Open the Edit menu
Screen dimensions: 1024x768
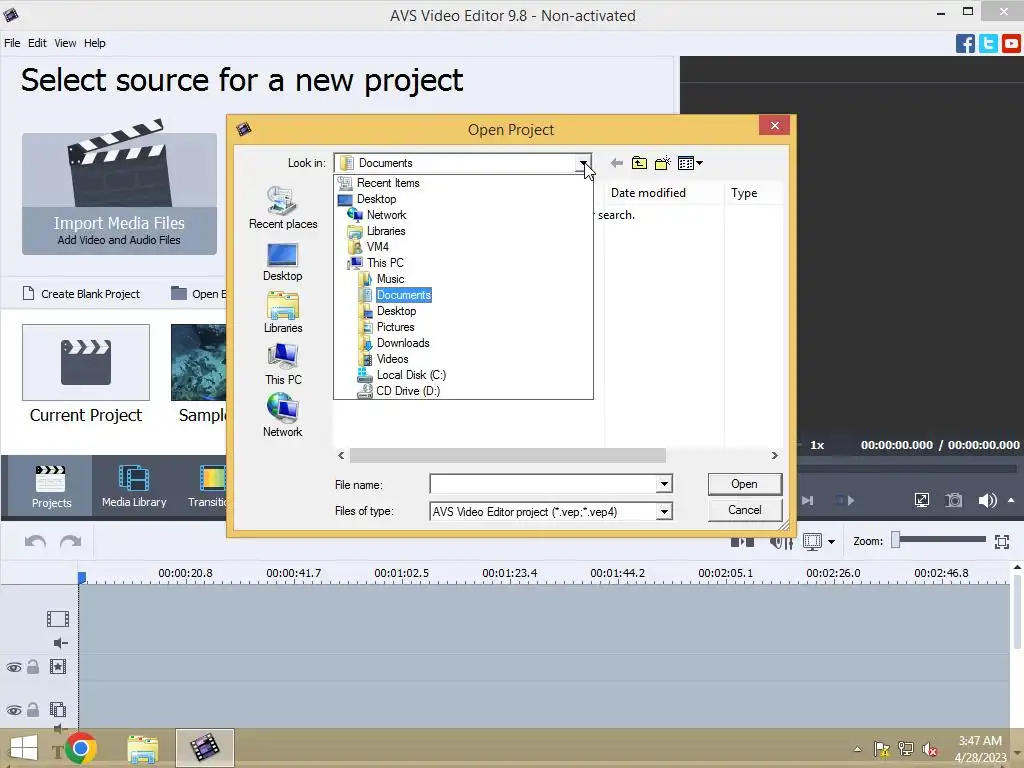pyautogui.click(x=37, y=43)
